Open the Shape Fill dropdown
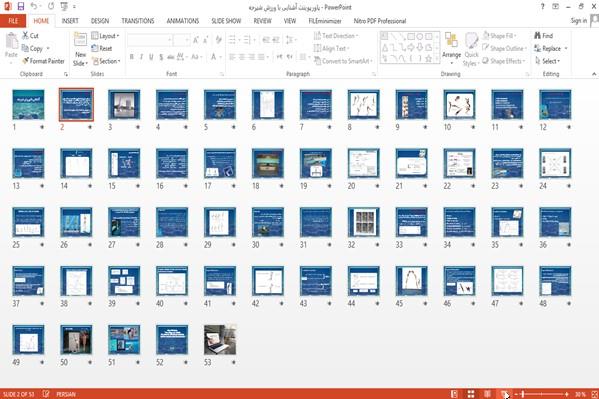The width and height of the screenshot is (599, 399). tap(500, 36)
